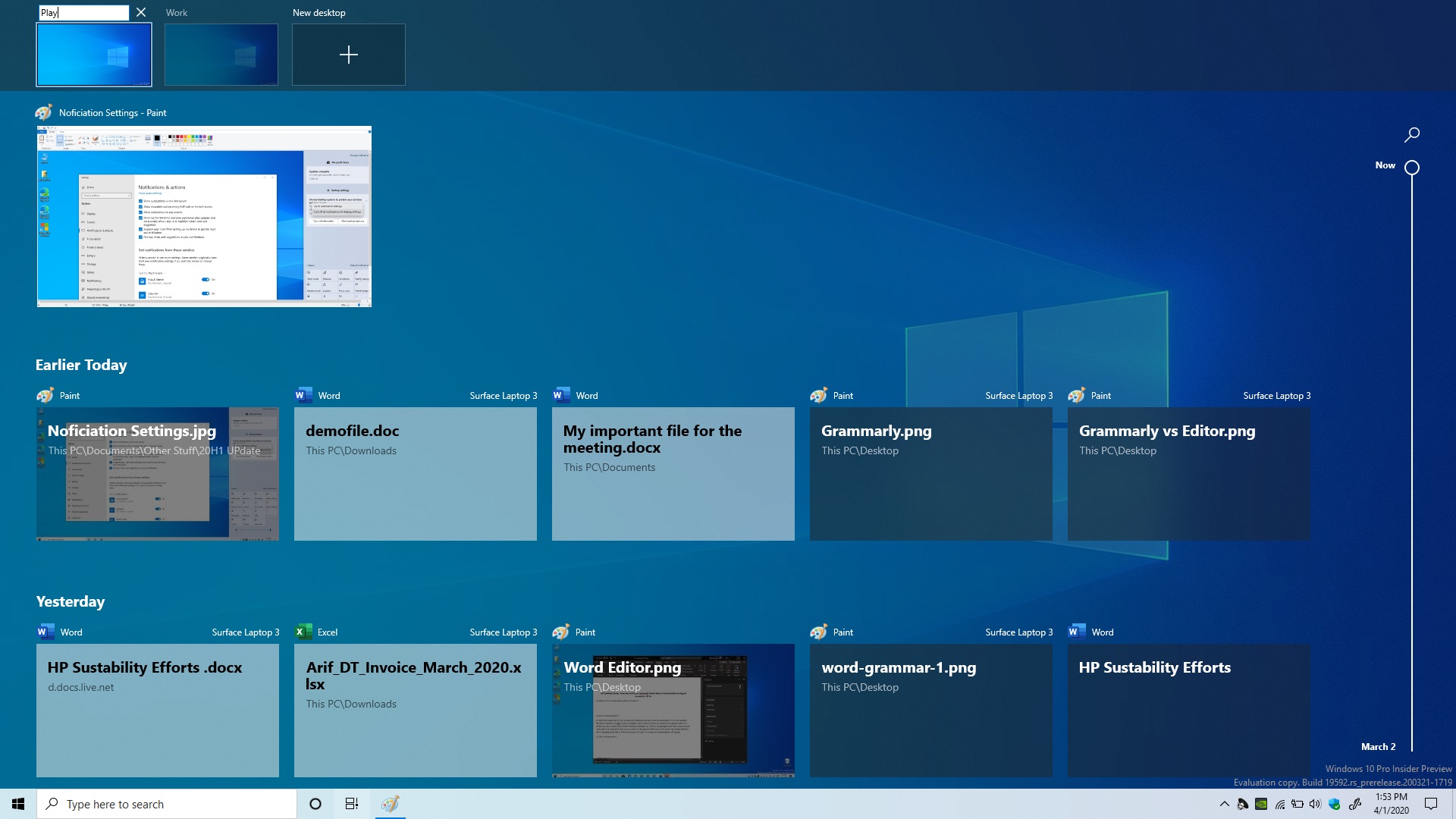The width and height of the screenshot is (1456, 819).
Task: Switch to the Work desktop thumbnail
Action: click(221, 55)
